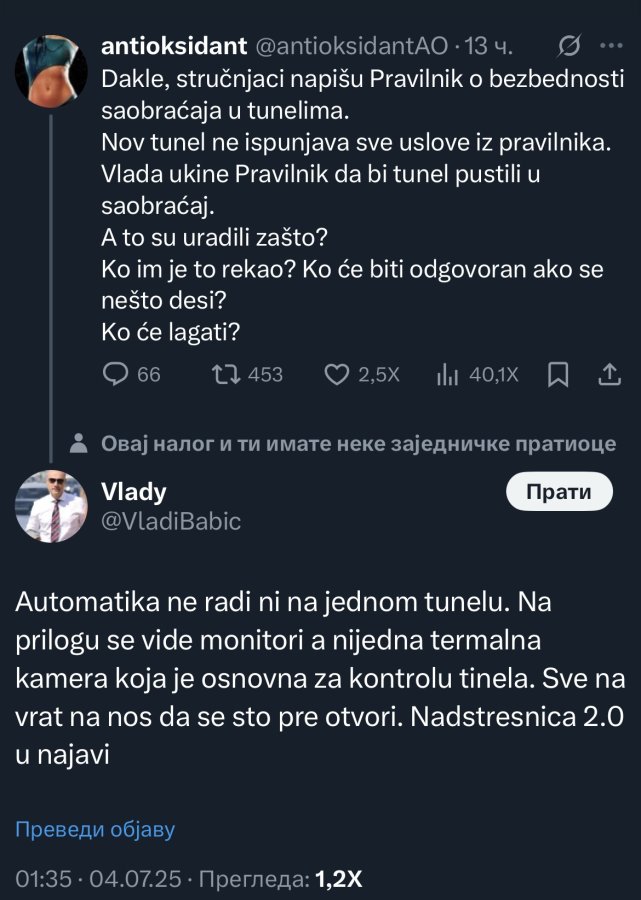Click the Grok circle-slash icon
641x900 pixels.
pos(571,46)
